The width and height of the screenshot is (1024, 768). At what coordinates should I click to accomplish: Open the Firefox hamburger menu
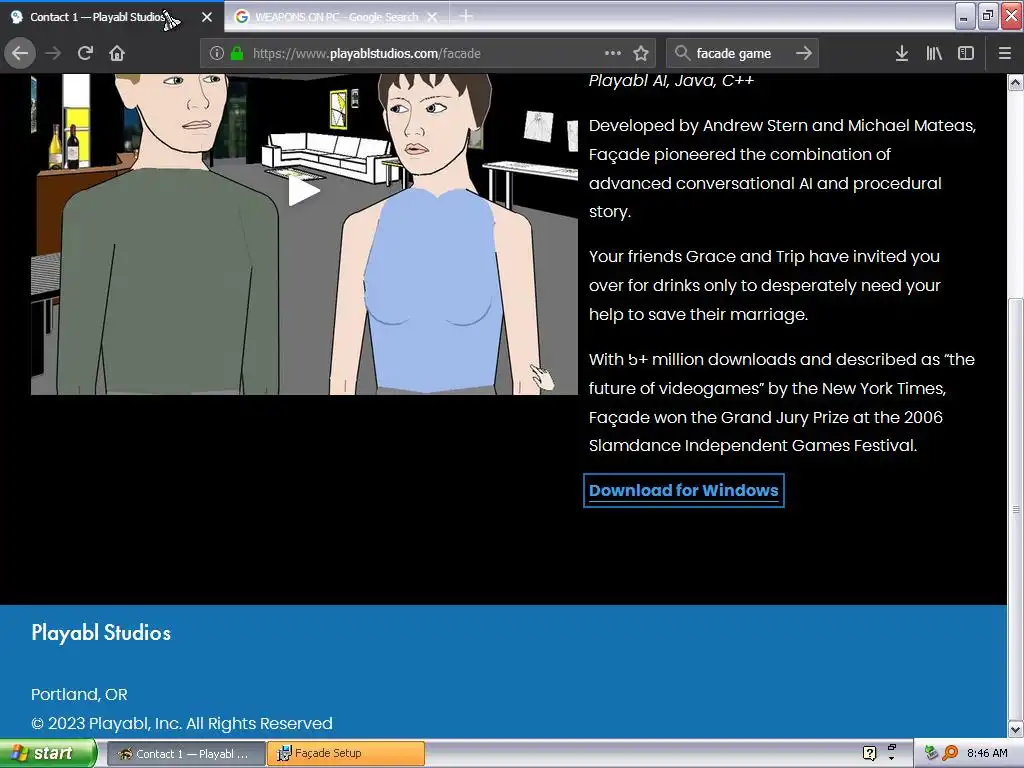click(x=1005, y=53)
